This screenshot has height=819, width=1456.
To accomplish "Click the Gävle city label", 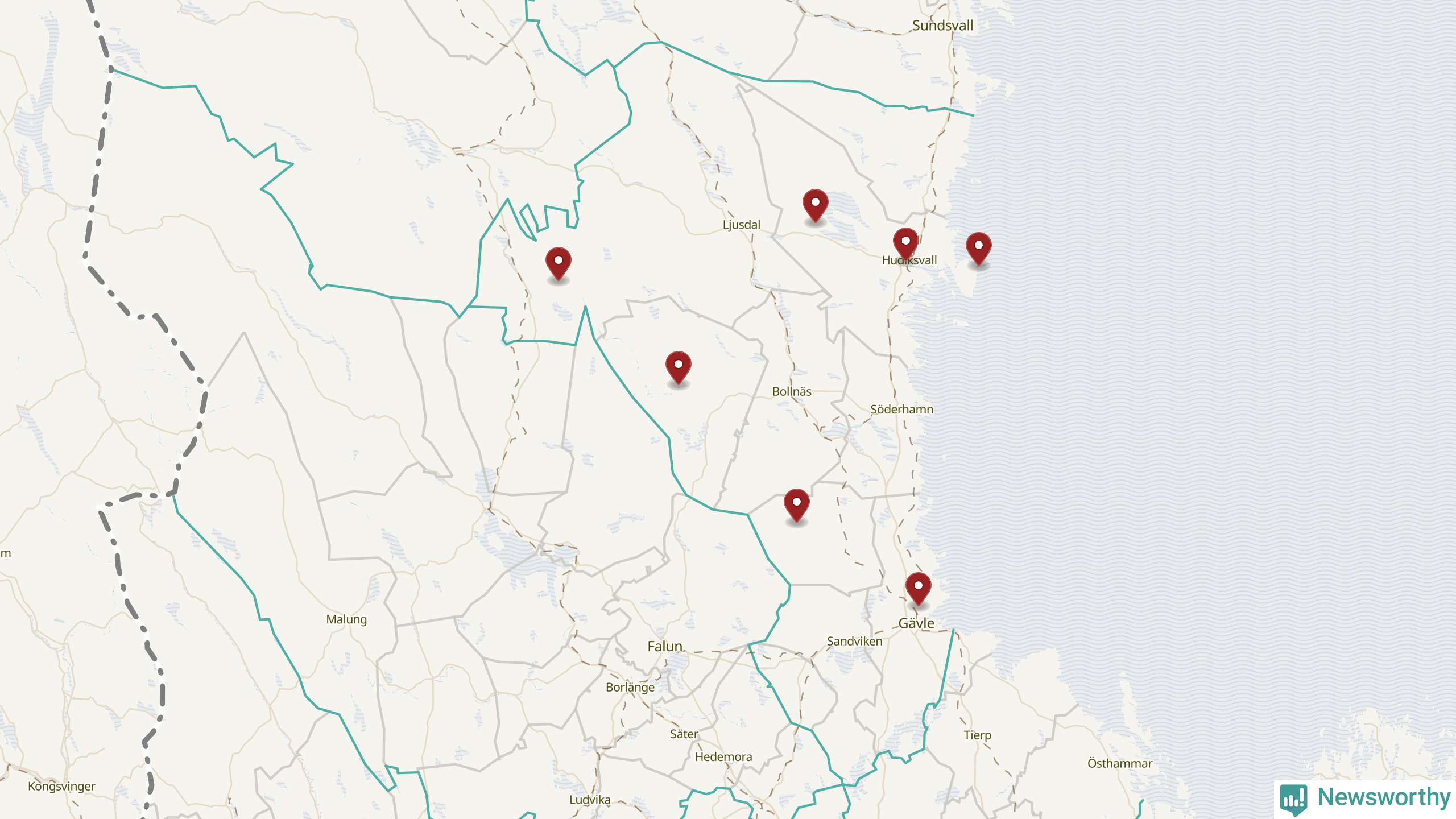I will point(916,623).
